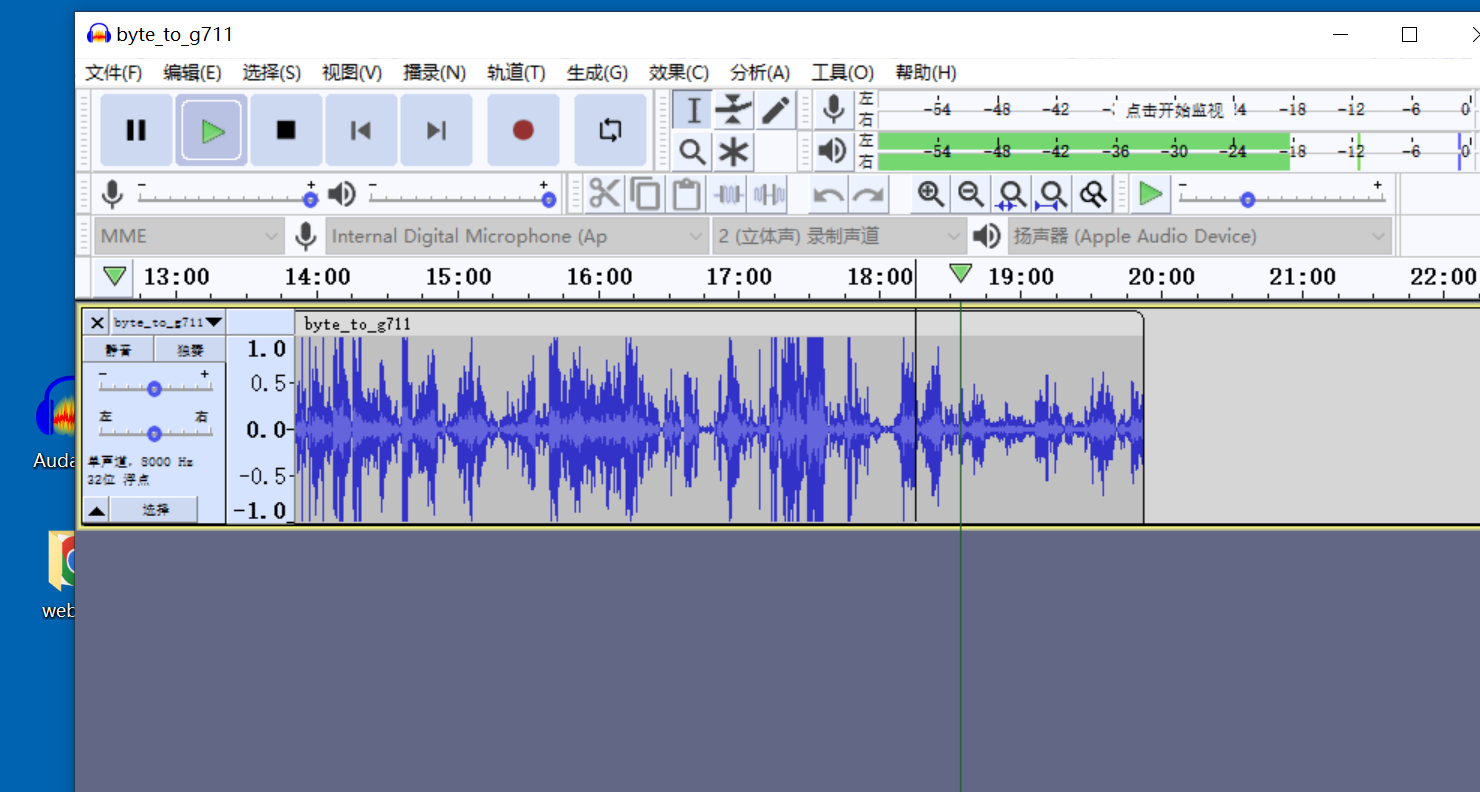Open the playback meter speaker menu

pyautogui.click(x=832, y=151)
